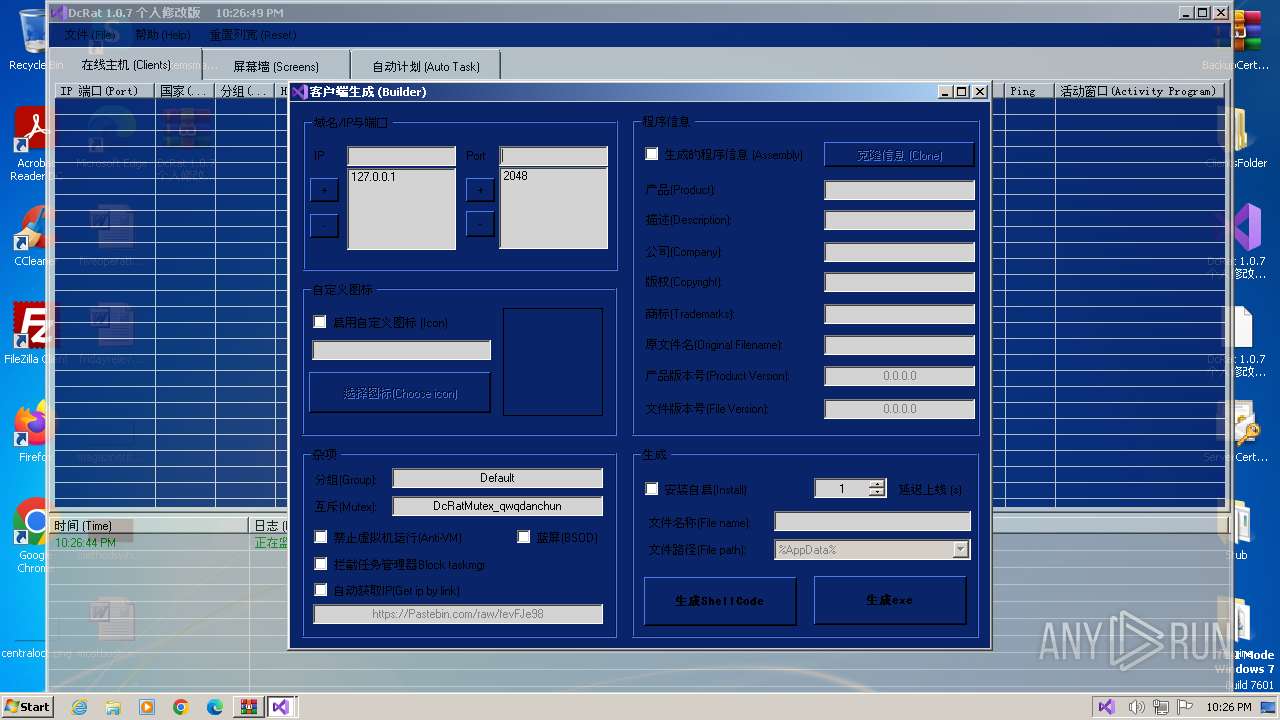
Task: Enable Get ip by link checkbox
Action: [x=321, y=590]
